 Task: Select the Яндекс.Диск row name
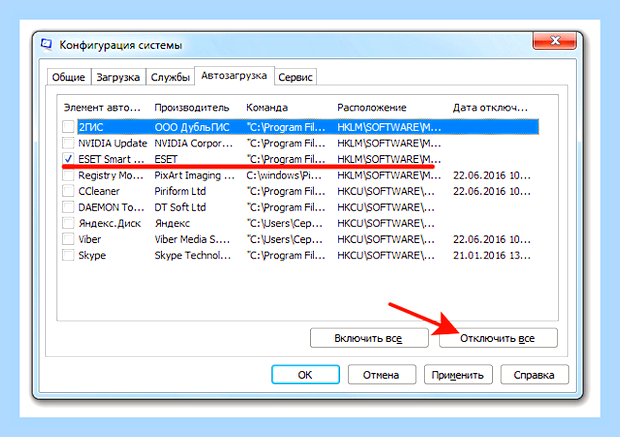click(x=110, y=223)
